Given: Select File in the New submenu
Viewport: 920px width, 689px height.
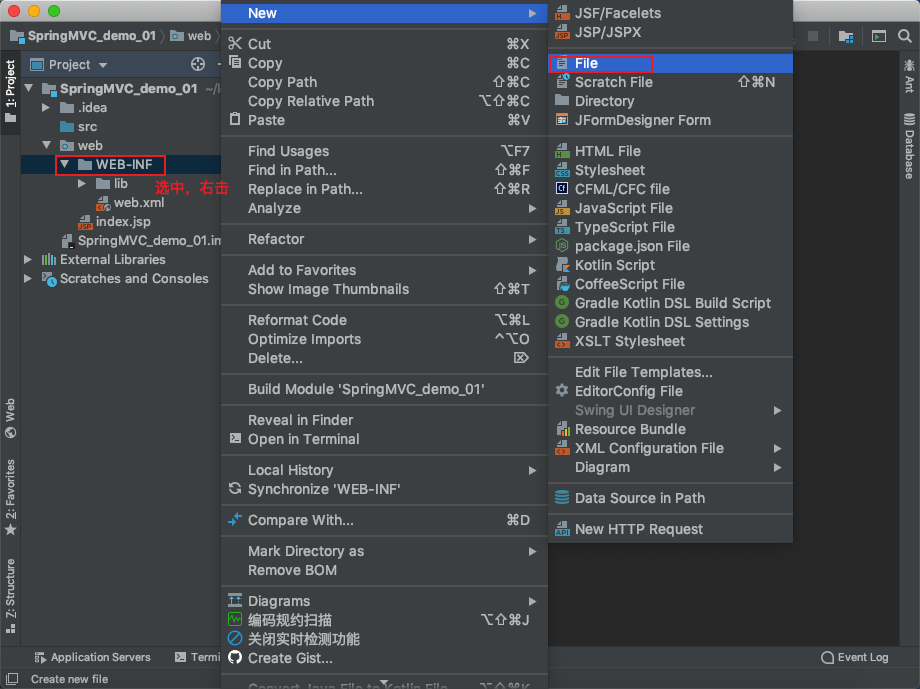Looking at the screenshot, I should click(x=671, y=63).
